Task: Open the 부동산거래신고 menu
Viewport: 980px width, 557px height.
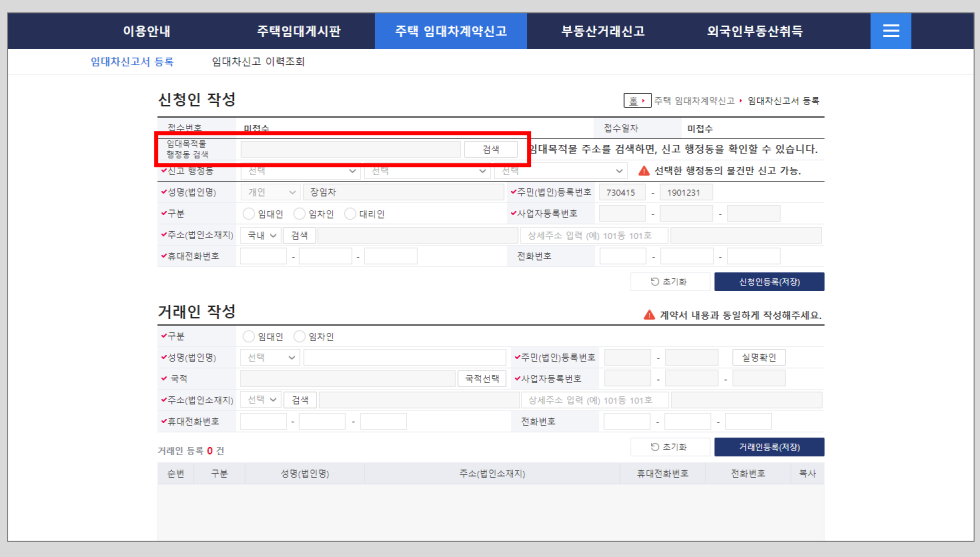Action: click(x=602, y=31)
